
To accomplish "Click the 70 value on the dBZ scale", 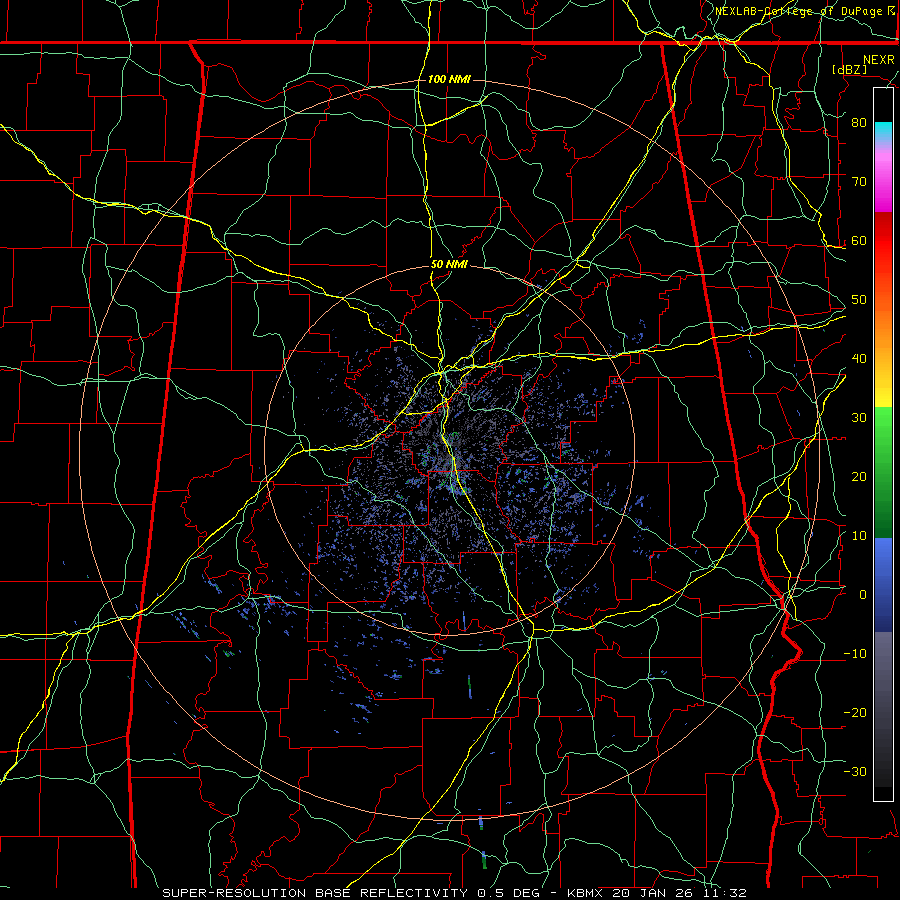I will tap(859, 182).
